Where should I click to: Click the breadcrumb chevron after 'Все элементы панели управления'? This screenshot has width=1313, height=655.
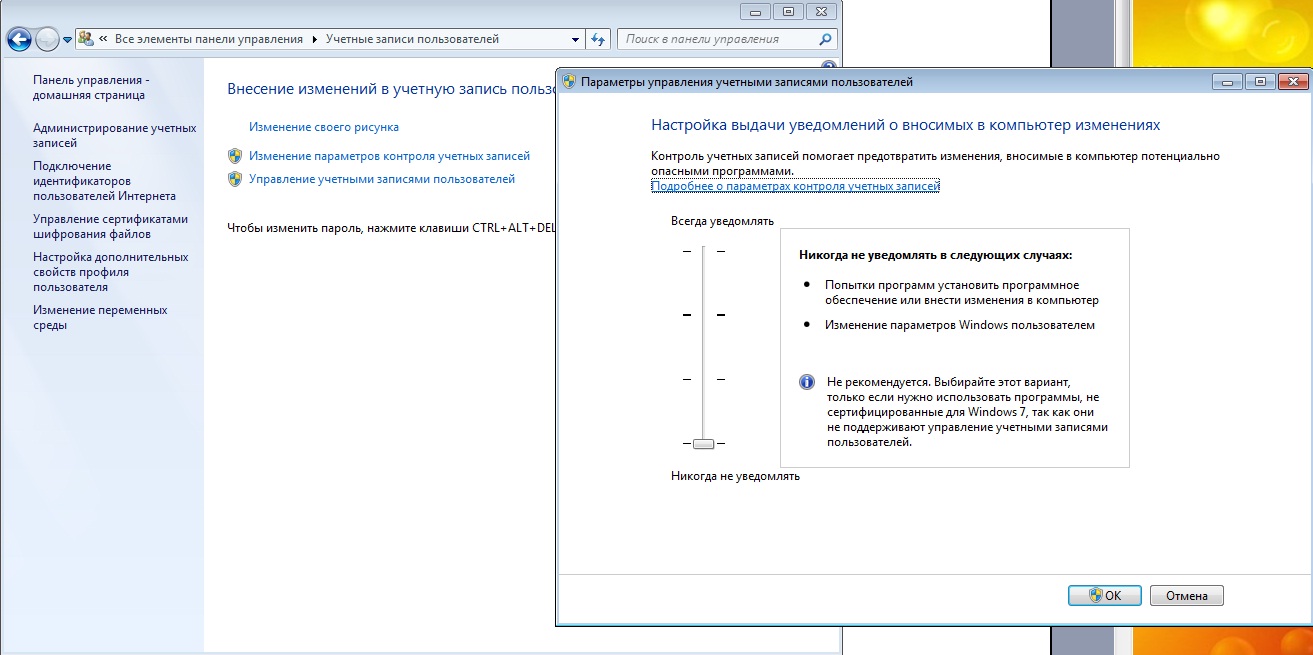tap(314, 39)
